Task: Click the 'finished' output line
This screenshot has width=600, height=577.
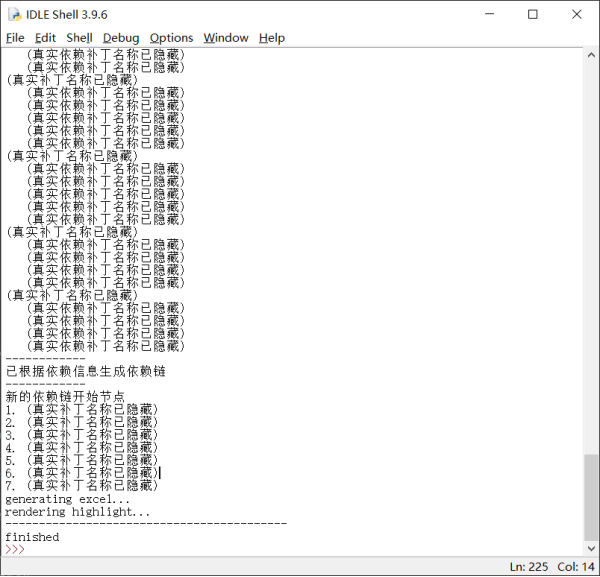Action: pyautogui.click(x=32, y=537)
